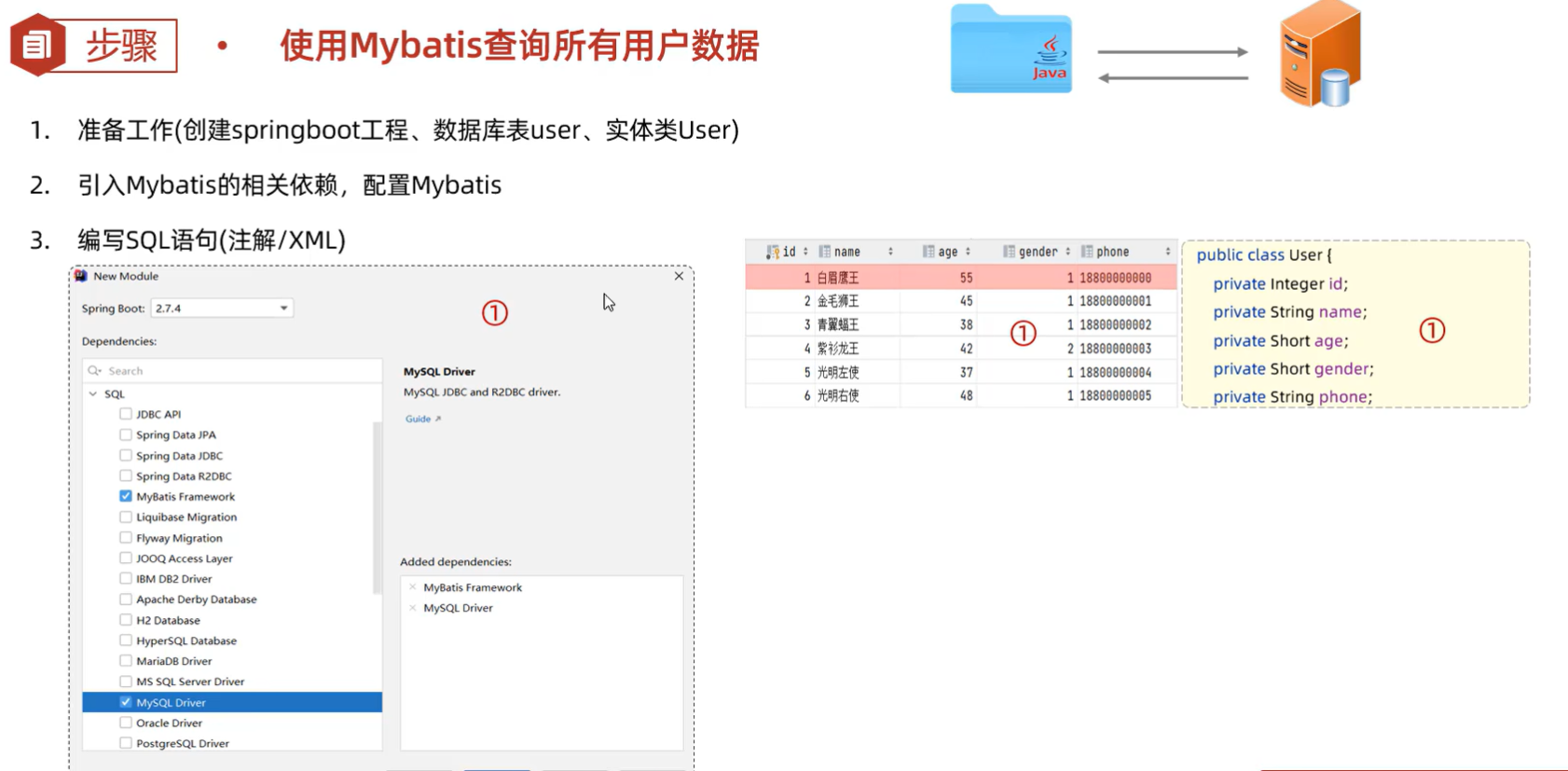Image resolution: width=1568 pixels, height=771 pixels.
Task: Click the 'Added dependencies:' label
Action: point(456,561)
